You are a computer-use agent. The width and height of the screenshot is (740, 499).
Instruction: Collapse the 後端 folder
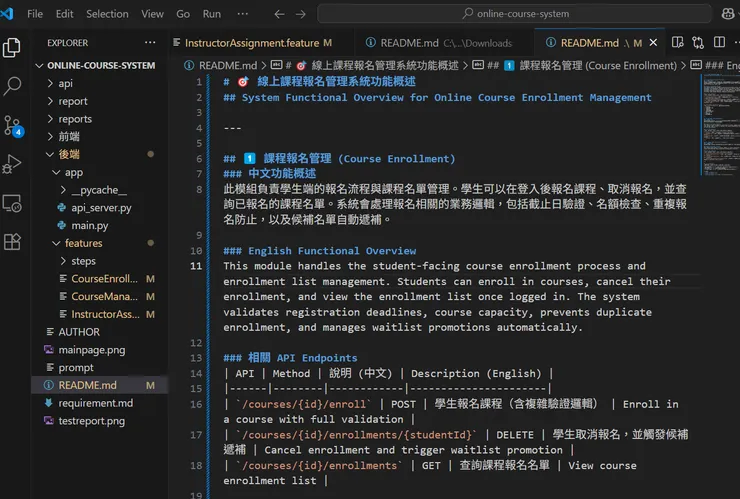click(69, 154)
